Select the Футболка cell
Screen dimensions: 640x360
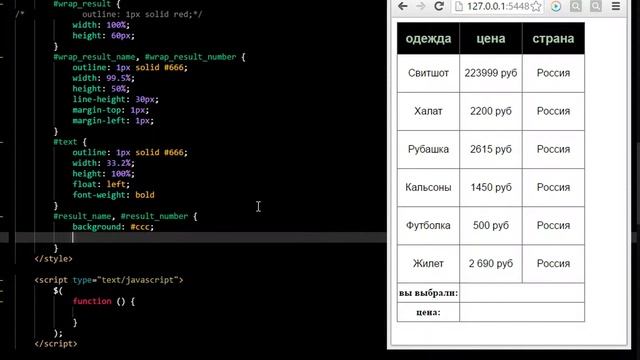428,226
